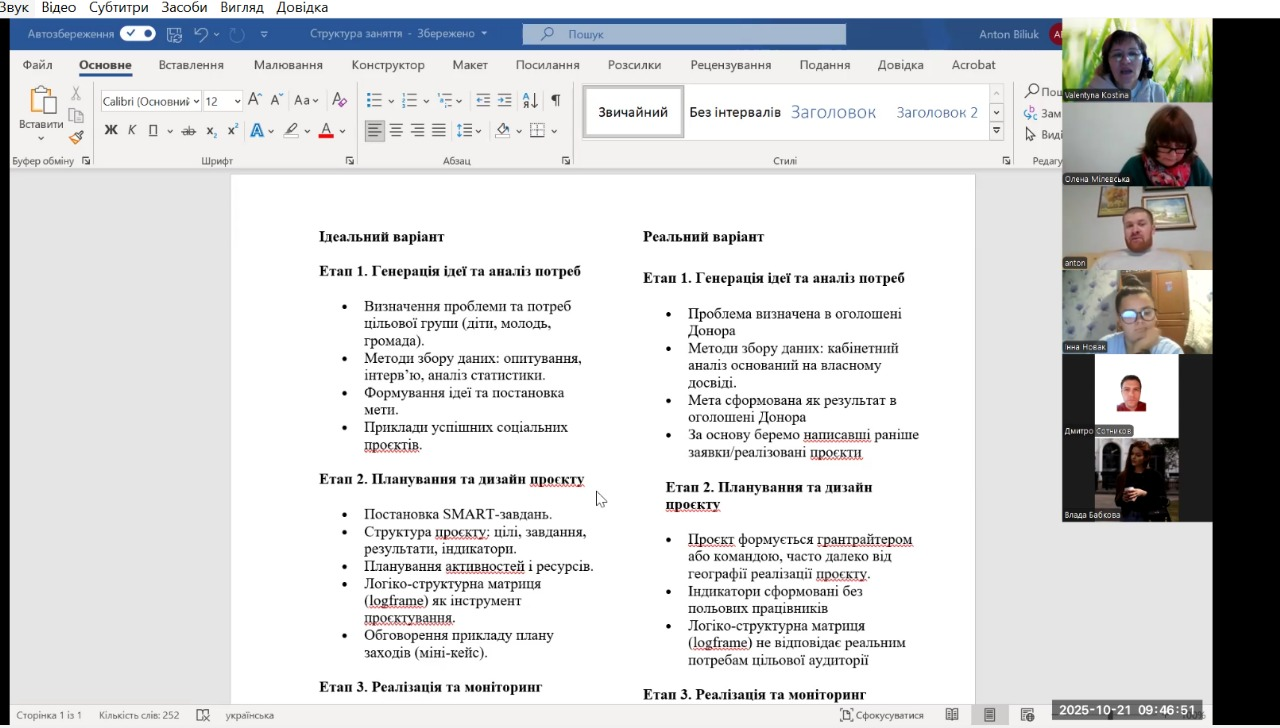Screen dimensions: 1280x728
Task: Click the Clear All Formatting icon
Action: tap(339, 100)
